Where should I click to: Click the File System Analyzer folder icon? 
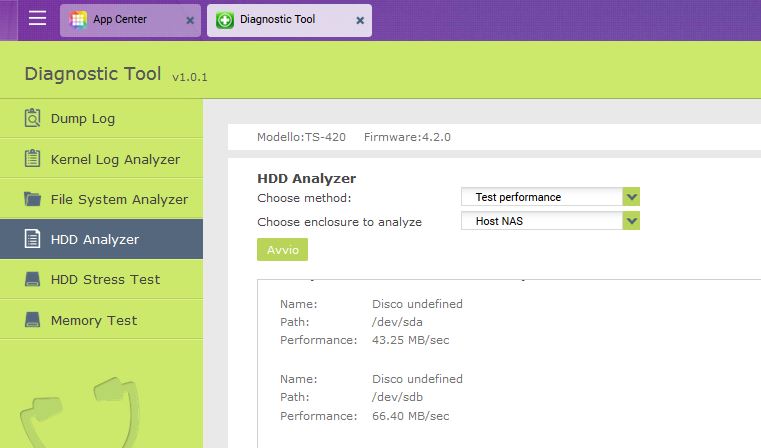click(x=33, y=199)
